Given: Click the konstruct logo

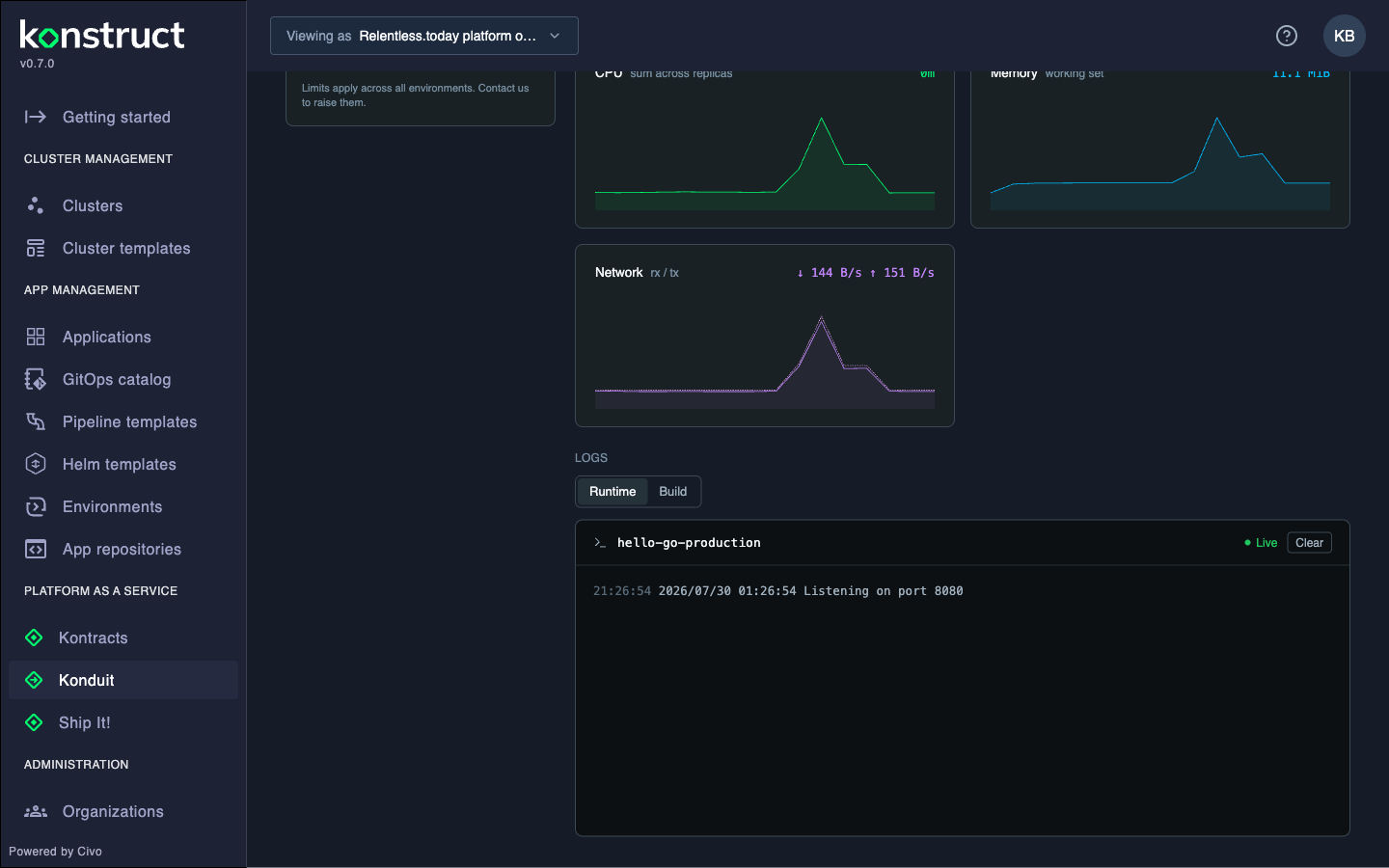Looking at the screenshot, I should pyautogui.click(x=102, y=35).
